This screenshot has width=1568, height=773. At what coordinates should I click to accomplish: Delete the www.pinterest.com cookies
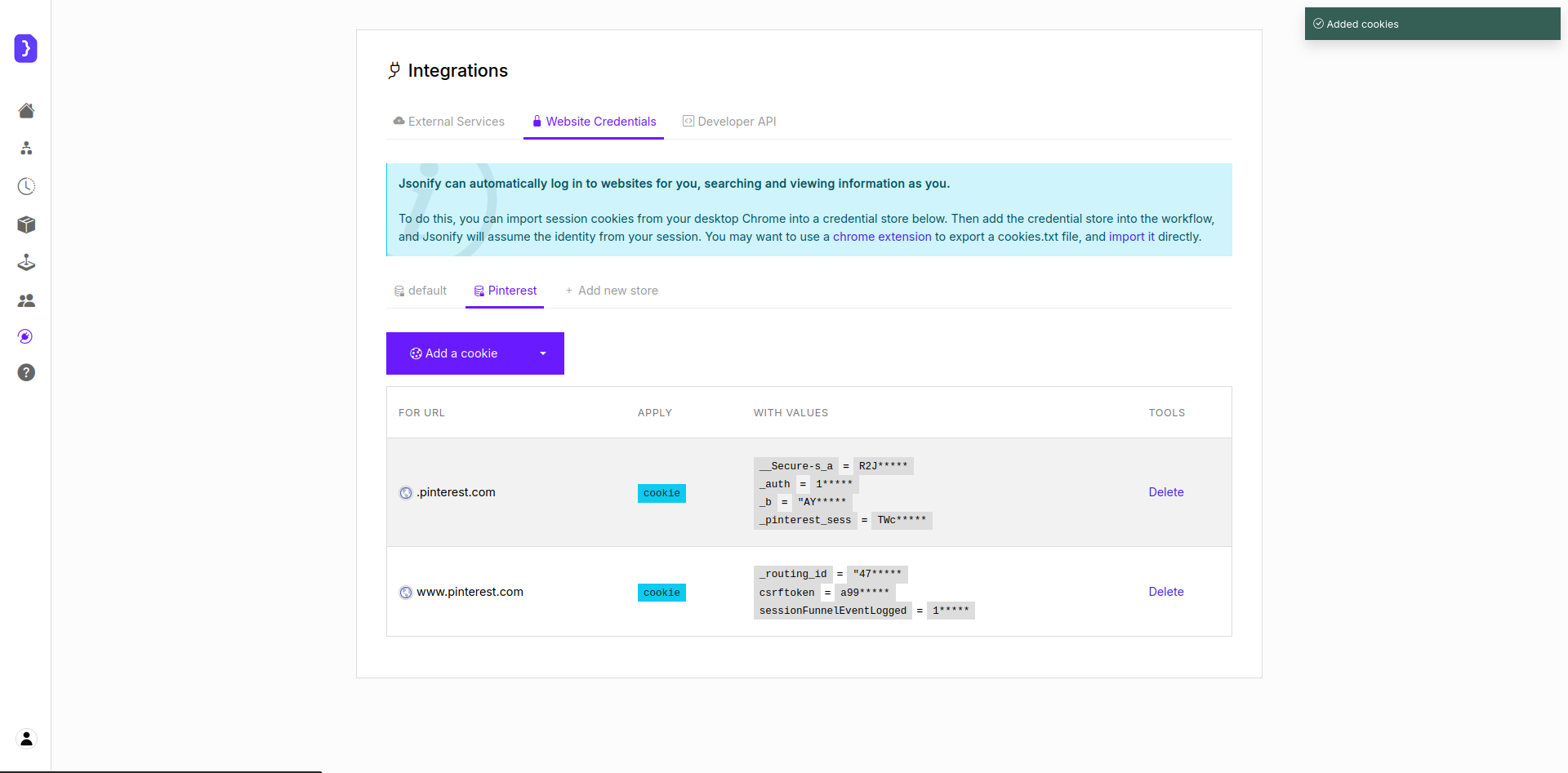pos(1165,592)
